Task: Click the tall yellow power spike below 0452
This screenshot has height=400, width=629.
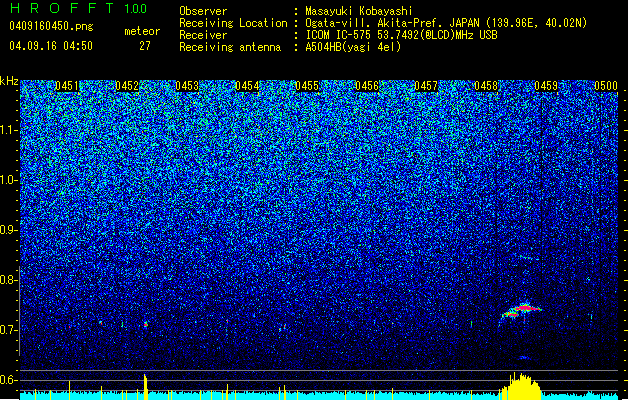Action: coord(145,387)
